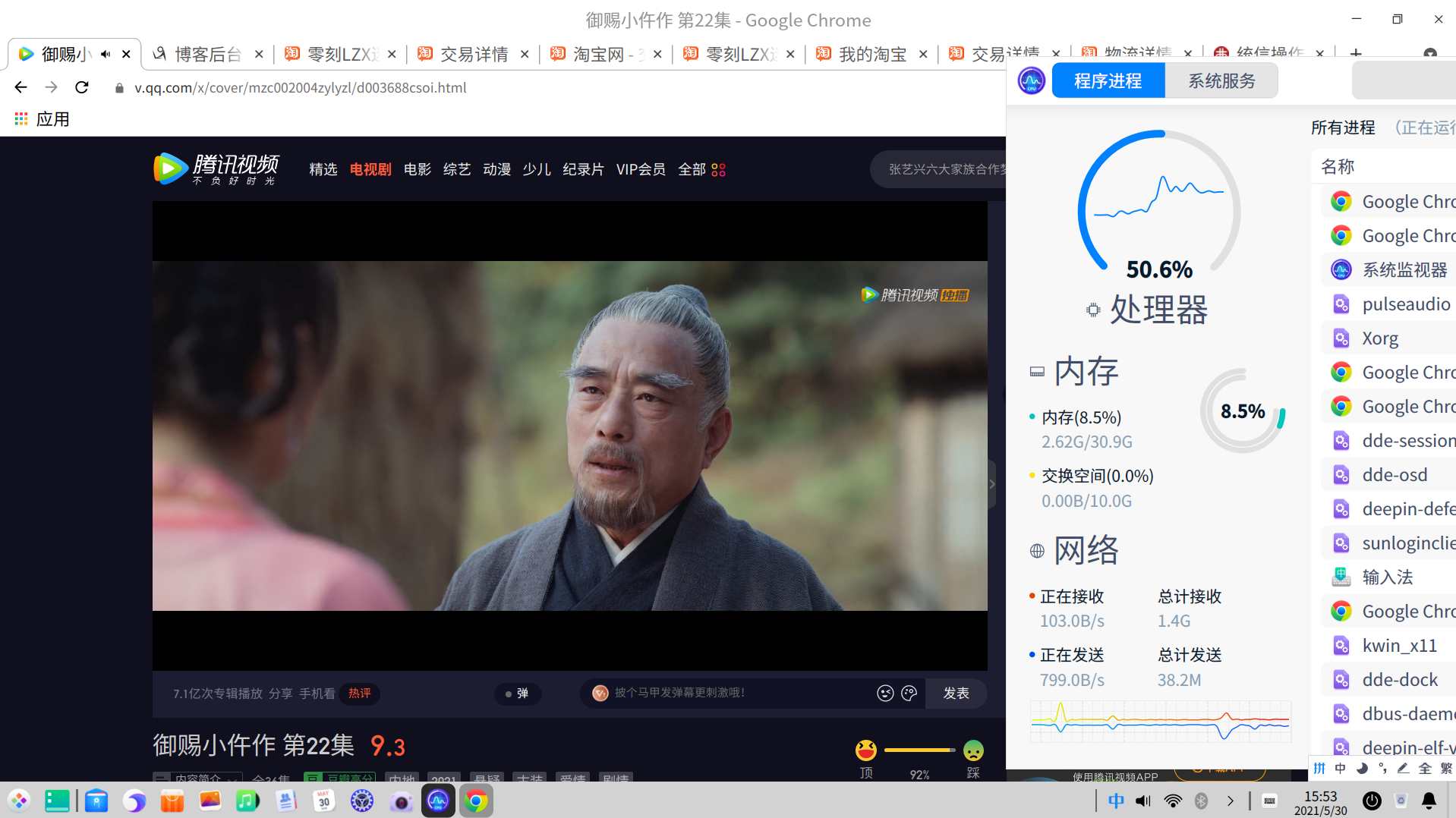Click the video player picture
The height and width of the screenshot is (818, 1456).
click(570, 436)
